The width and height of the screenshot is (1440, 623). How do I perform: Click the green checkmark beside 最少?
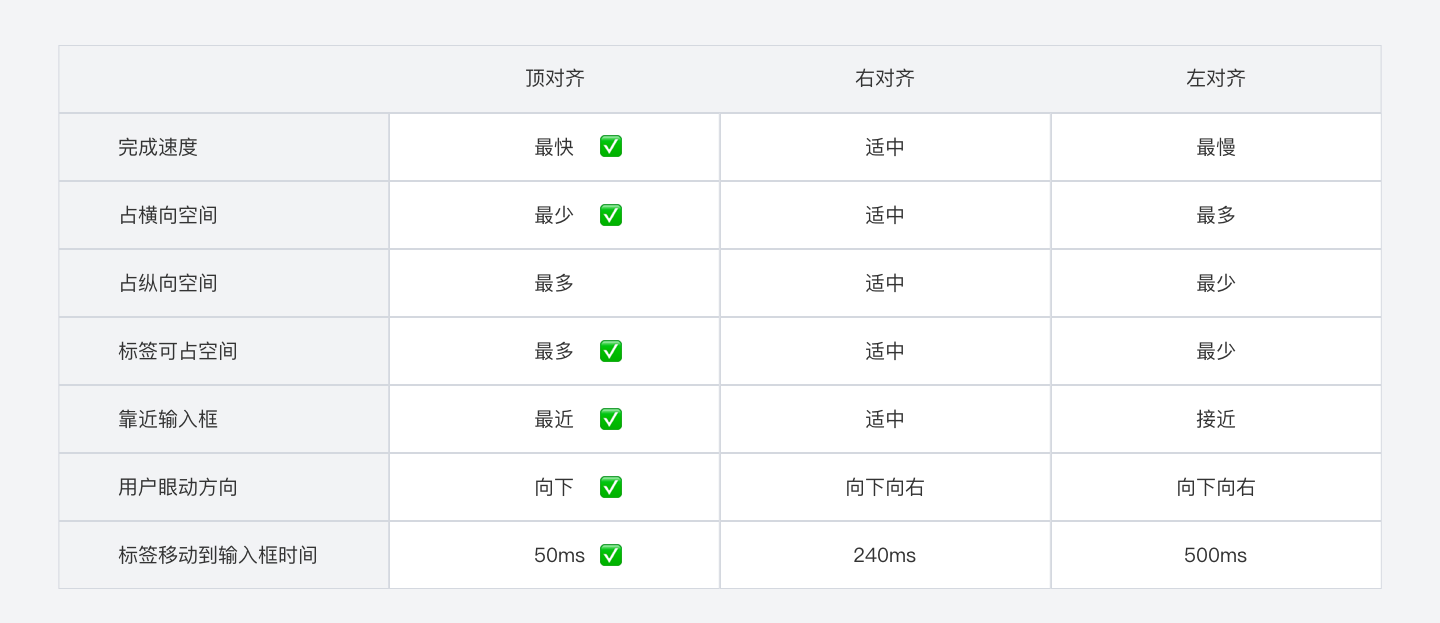(611, 215)
